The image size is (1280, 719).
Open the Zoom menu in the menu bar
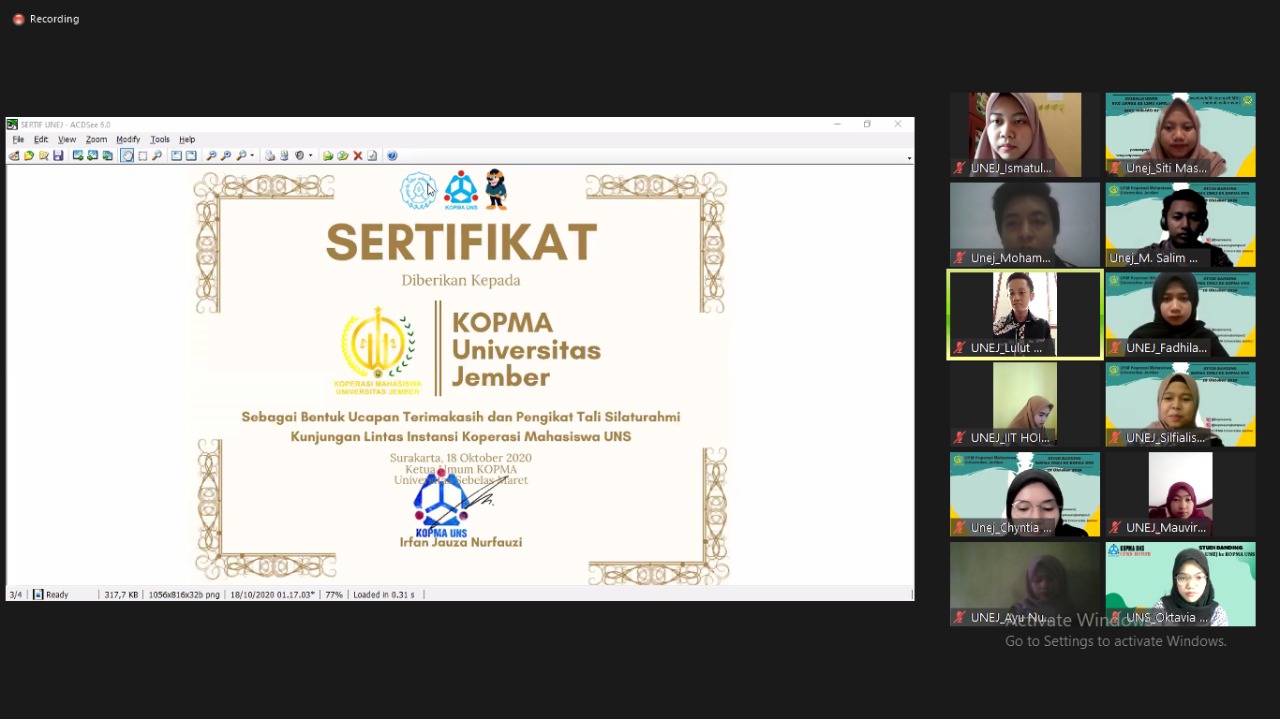[x=96, y=140]
